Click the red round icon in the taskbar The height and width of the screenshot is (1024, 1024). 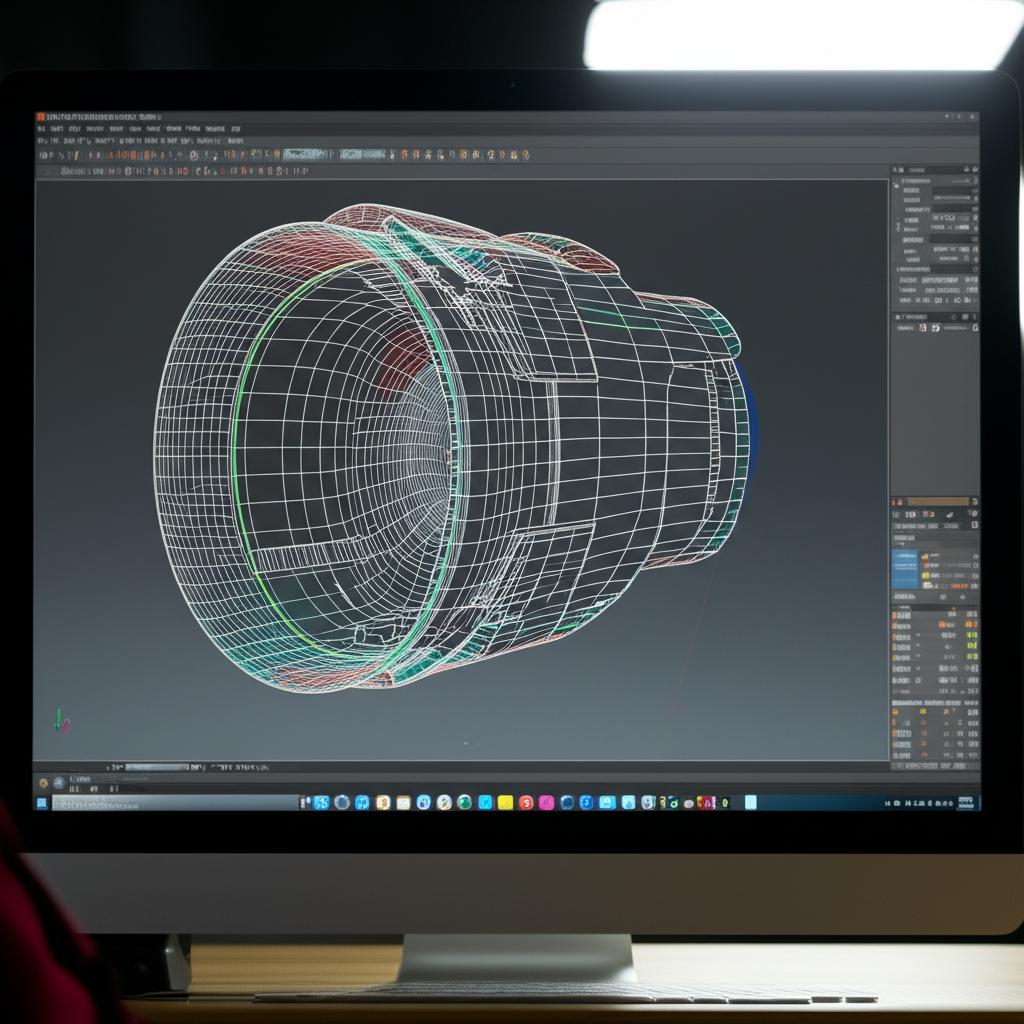pyautogui.click(x=526, y=802)
